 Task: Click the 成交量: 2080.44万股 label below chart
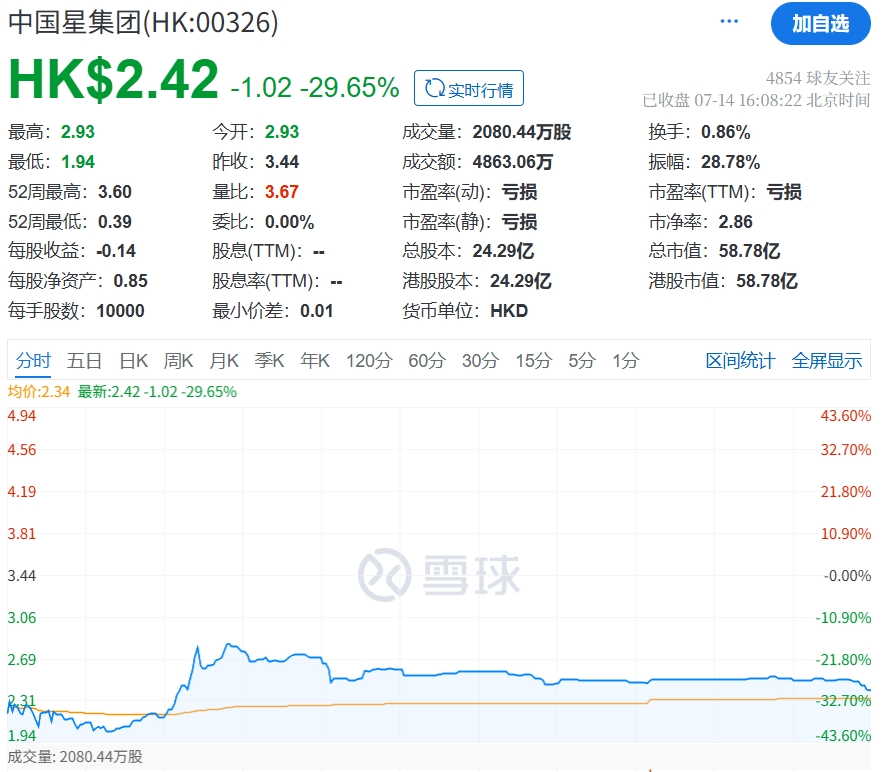click(x=75, y=756)
